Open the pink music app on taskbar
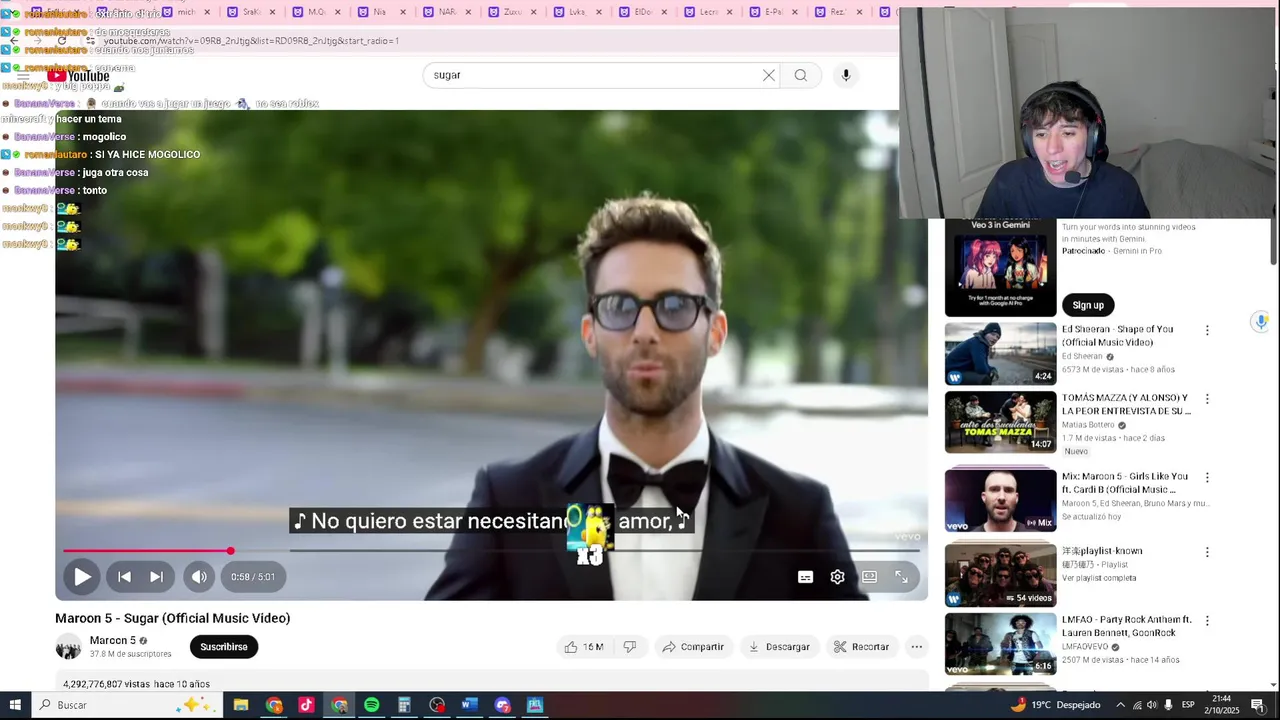 (x=306, y=705)
